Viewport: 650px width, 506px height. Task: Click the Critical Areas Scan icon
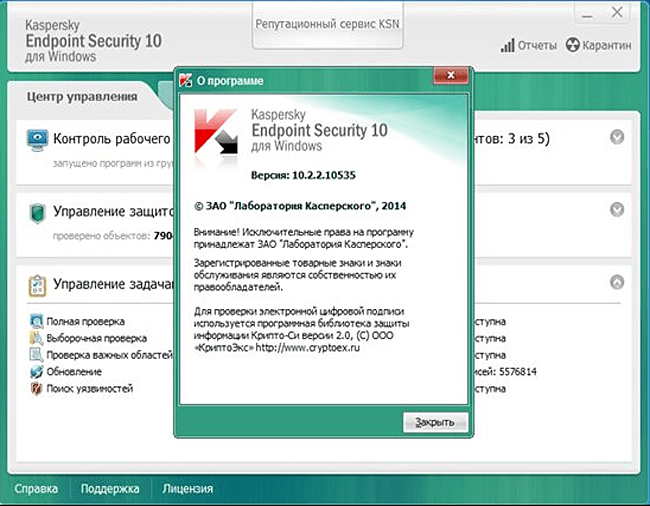point(38,355)
